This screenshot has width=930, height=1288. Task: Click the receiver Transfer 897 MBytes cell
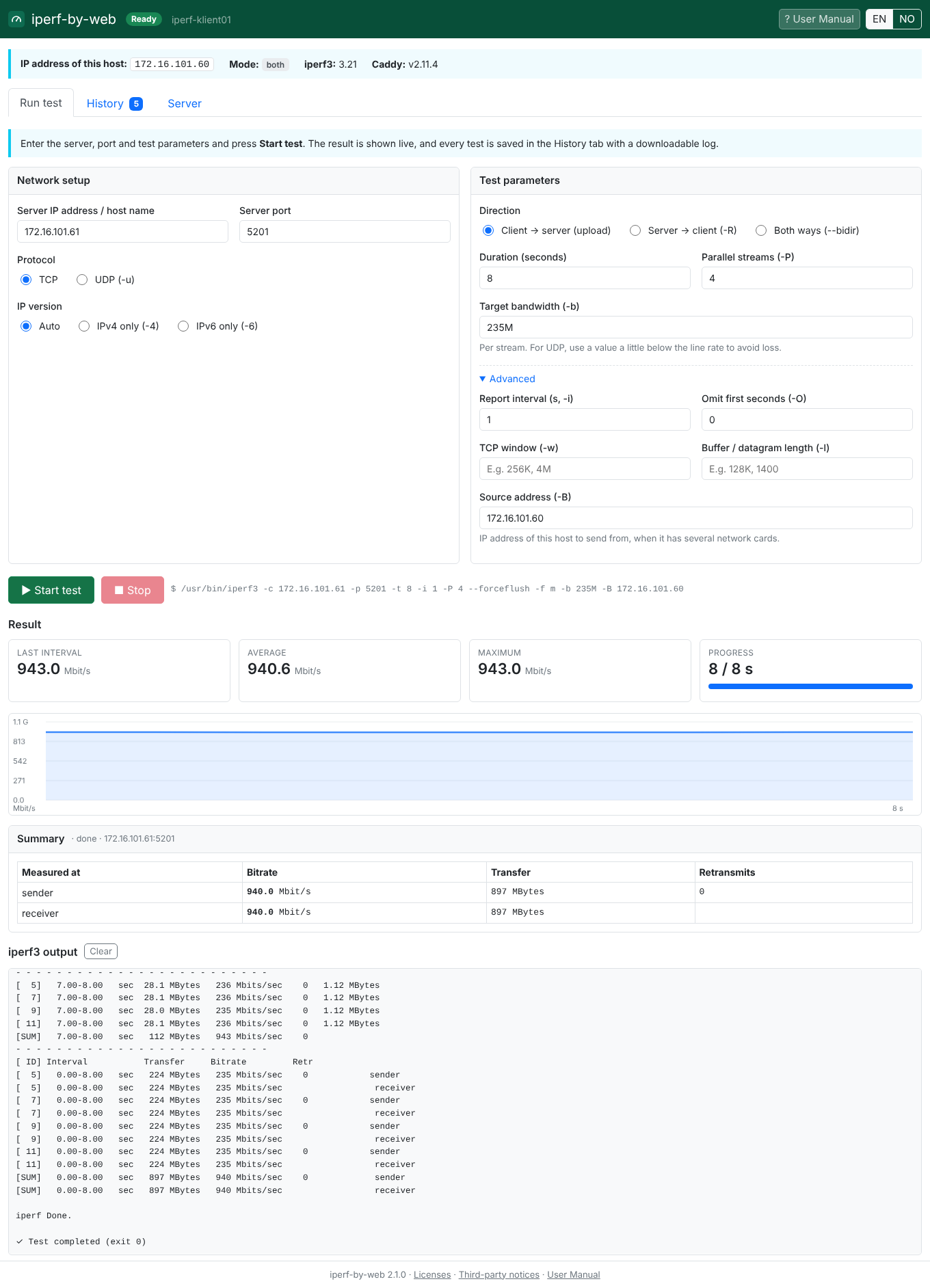(x=591, y=913)
